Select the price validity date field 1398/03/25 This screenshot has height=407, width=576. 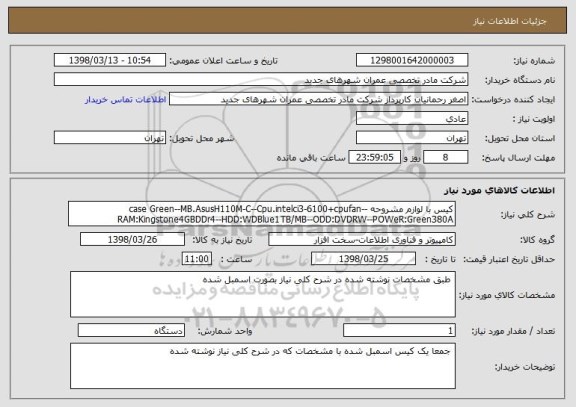[x=363, y=259]
